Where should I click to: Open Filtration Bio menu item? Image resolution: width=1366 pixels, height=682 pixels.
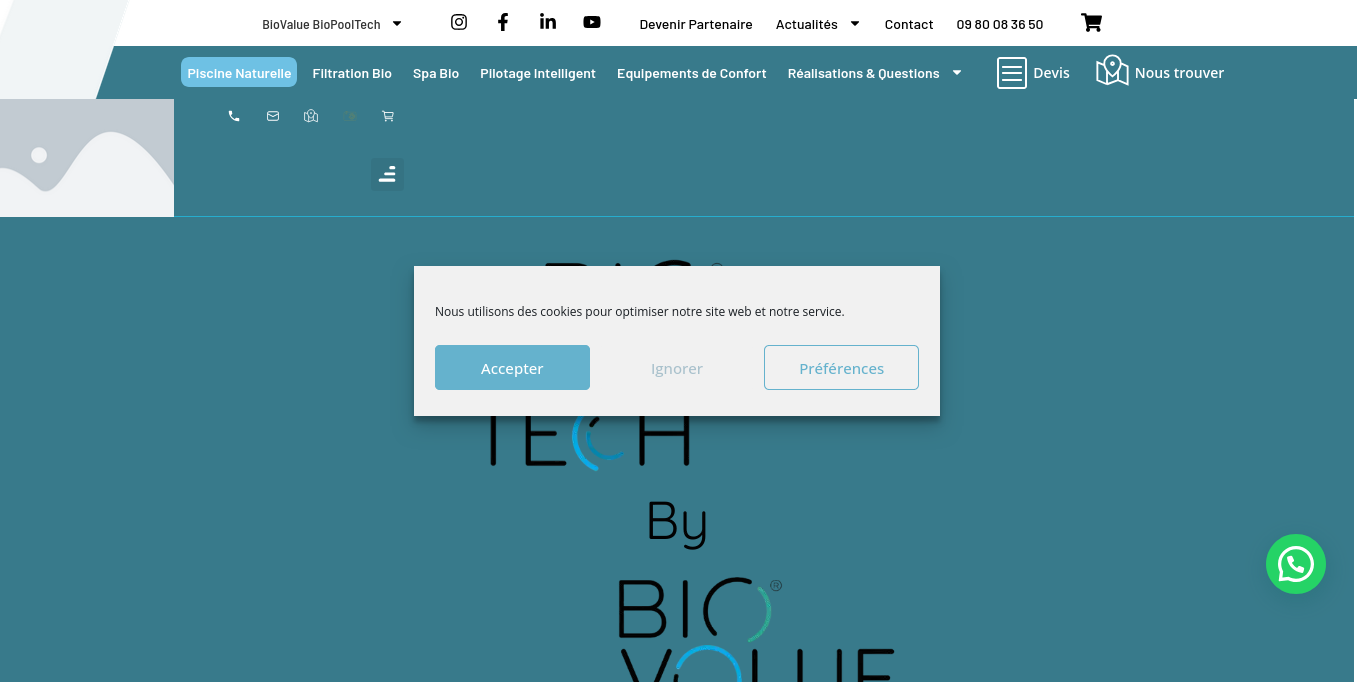[352, 73]
